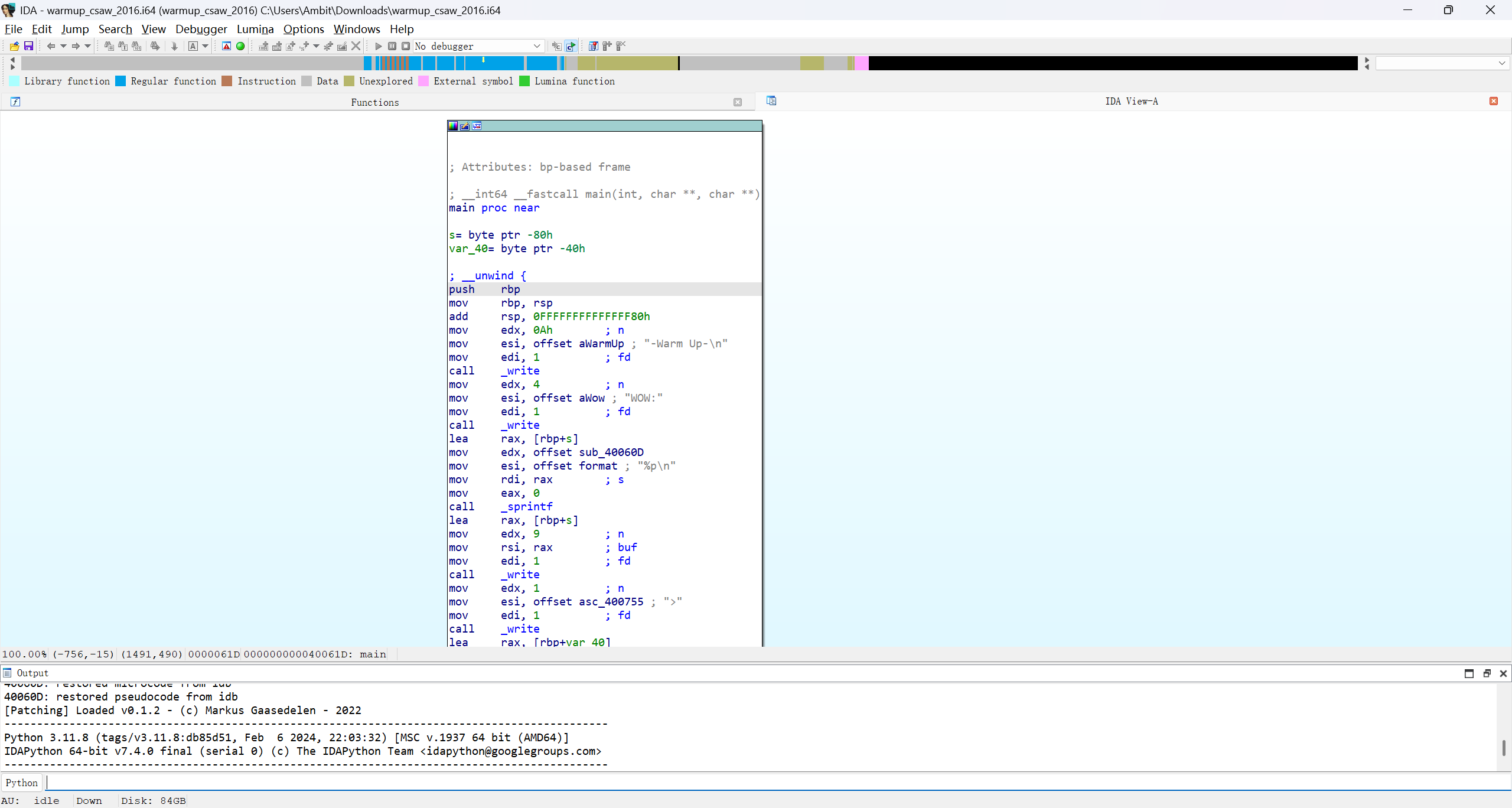Expand dropdown arrow next to the A icon
This screenshot has width=1512, height=808.
[x=206, y=46]
